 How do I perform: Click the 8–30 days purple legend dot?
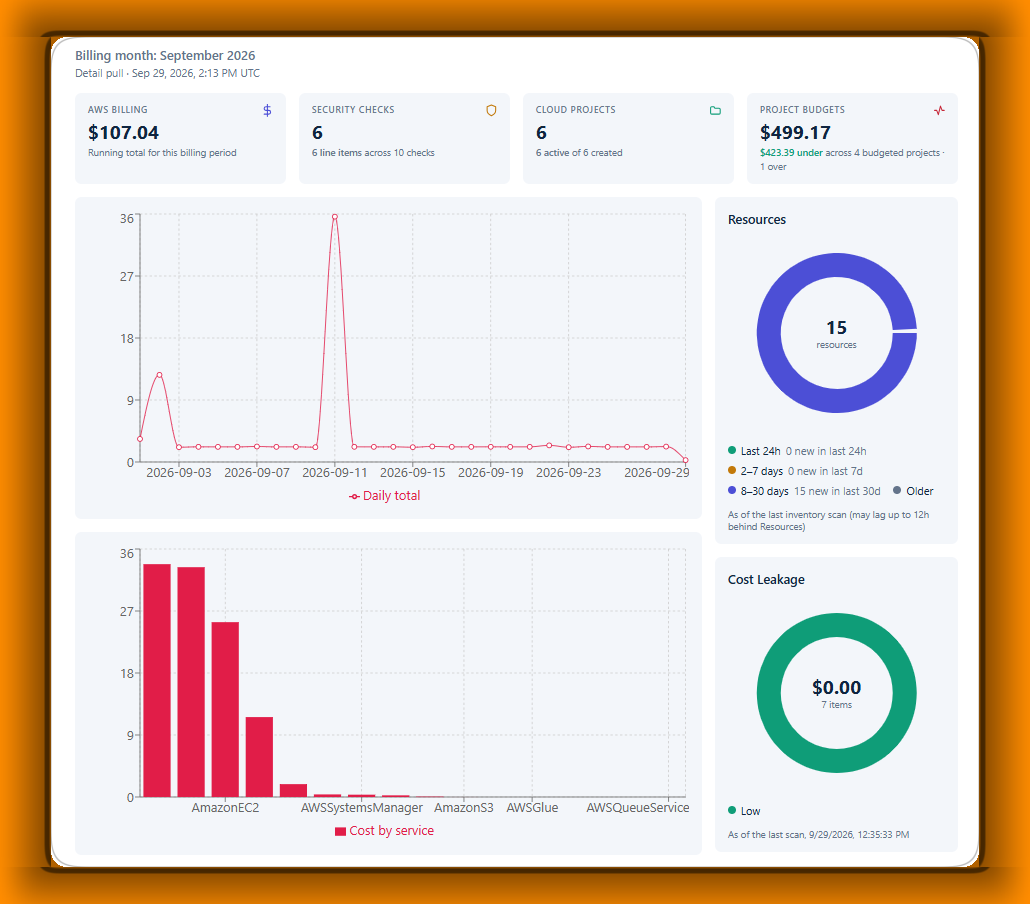(x=732, y=490)
